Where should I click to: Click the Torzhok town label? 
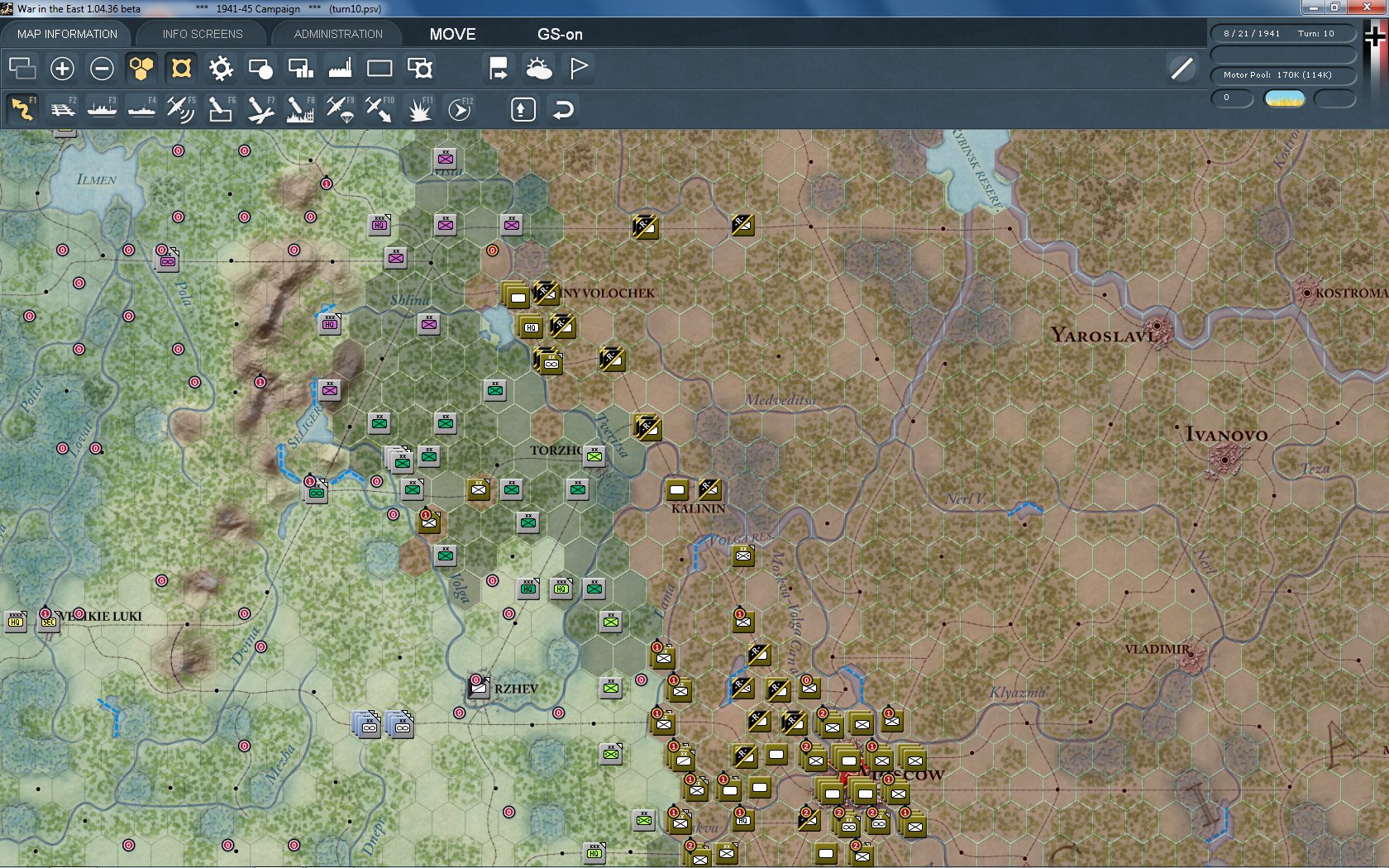point(556,451)
